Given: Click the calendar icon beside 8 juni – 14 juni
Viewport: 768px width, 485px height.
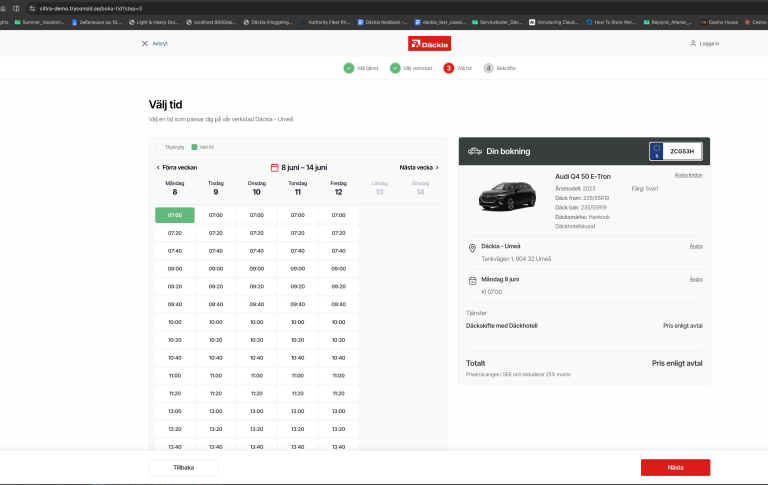Looking at the screenshot, I should click(275, 168).
